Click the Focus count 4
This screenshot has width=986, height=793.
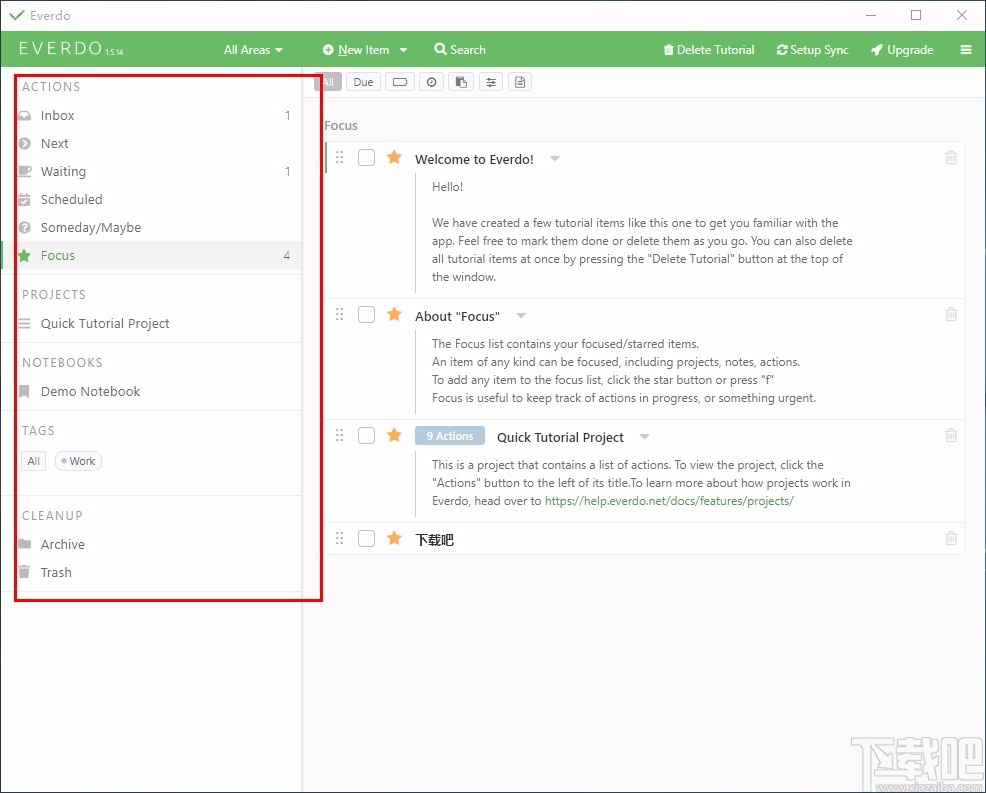point(287,255)
